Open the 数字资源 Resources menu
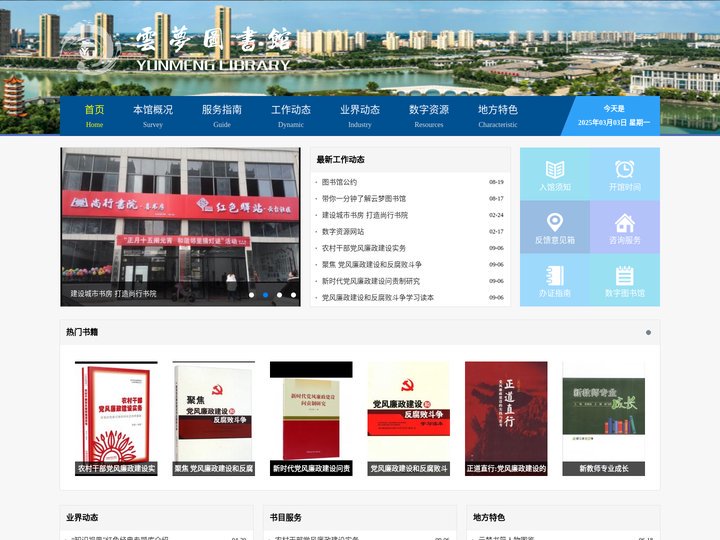Image resolution: width=720 pixels, height=540 pixels. pyautogui.click(x=428, y=116)
